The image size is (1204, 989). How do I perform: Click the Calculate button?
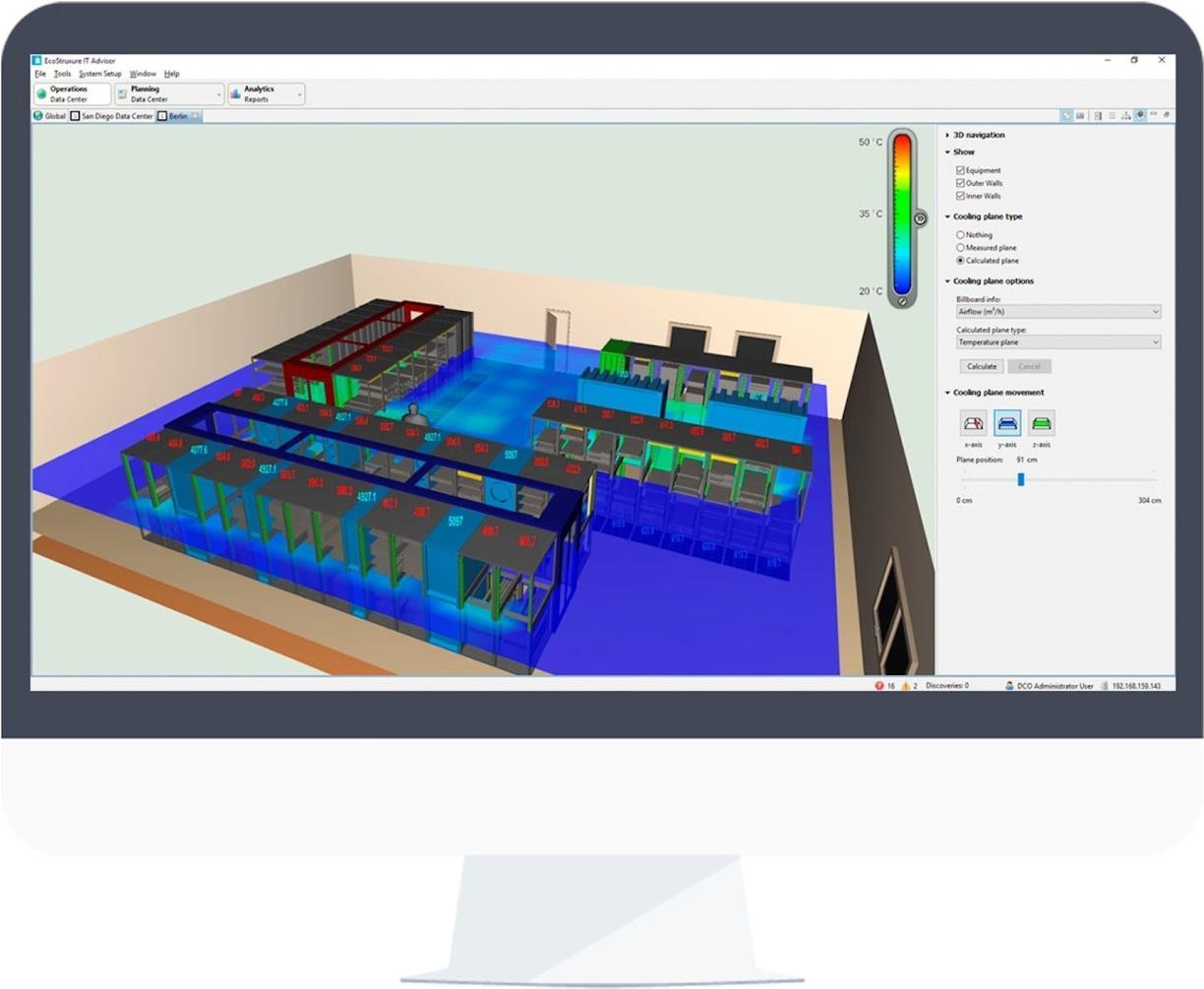(x=981, y=366)
